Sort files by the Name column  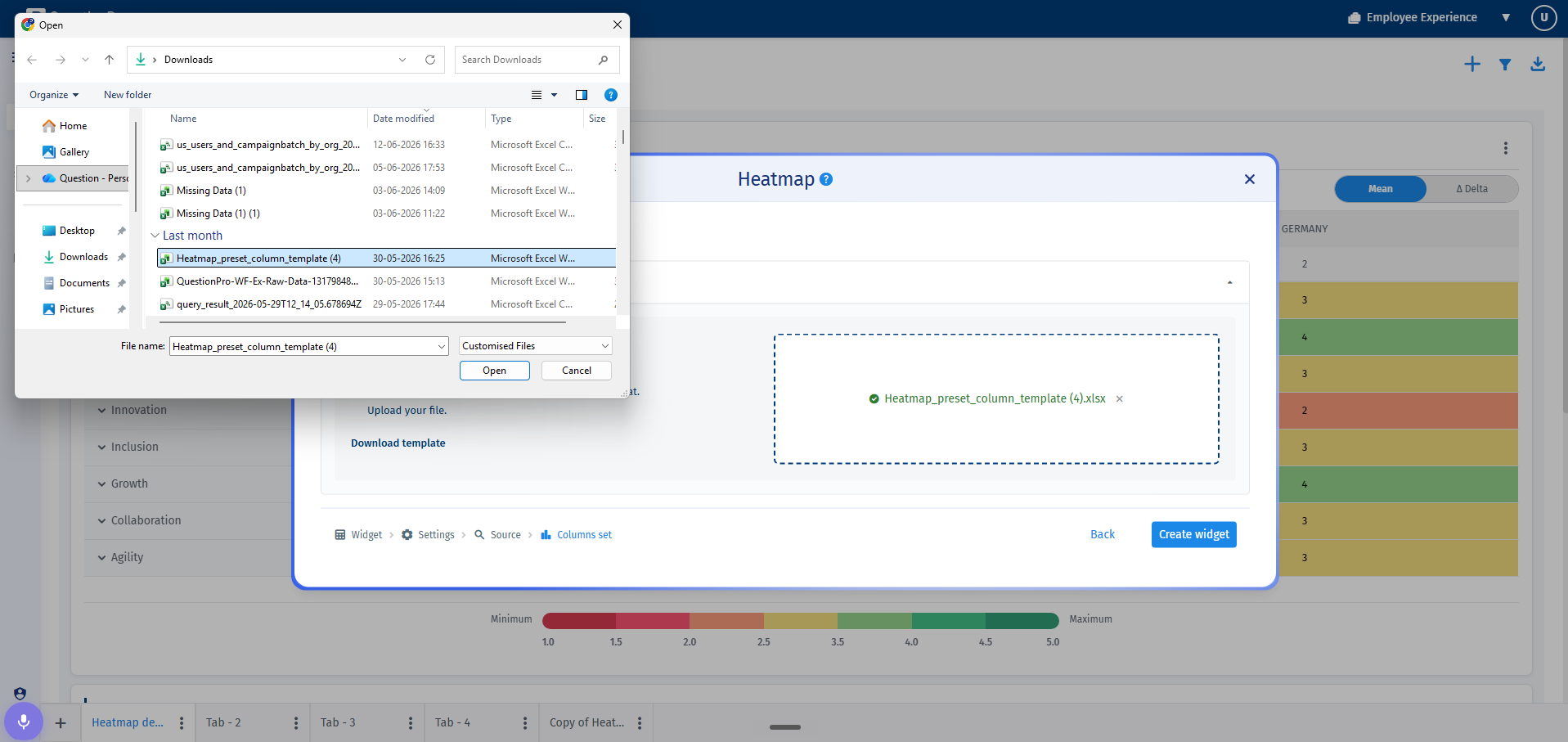point(183,119)
